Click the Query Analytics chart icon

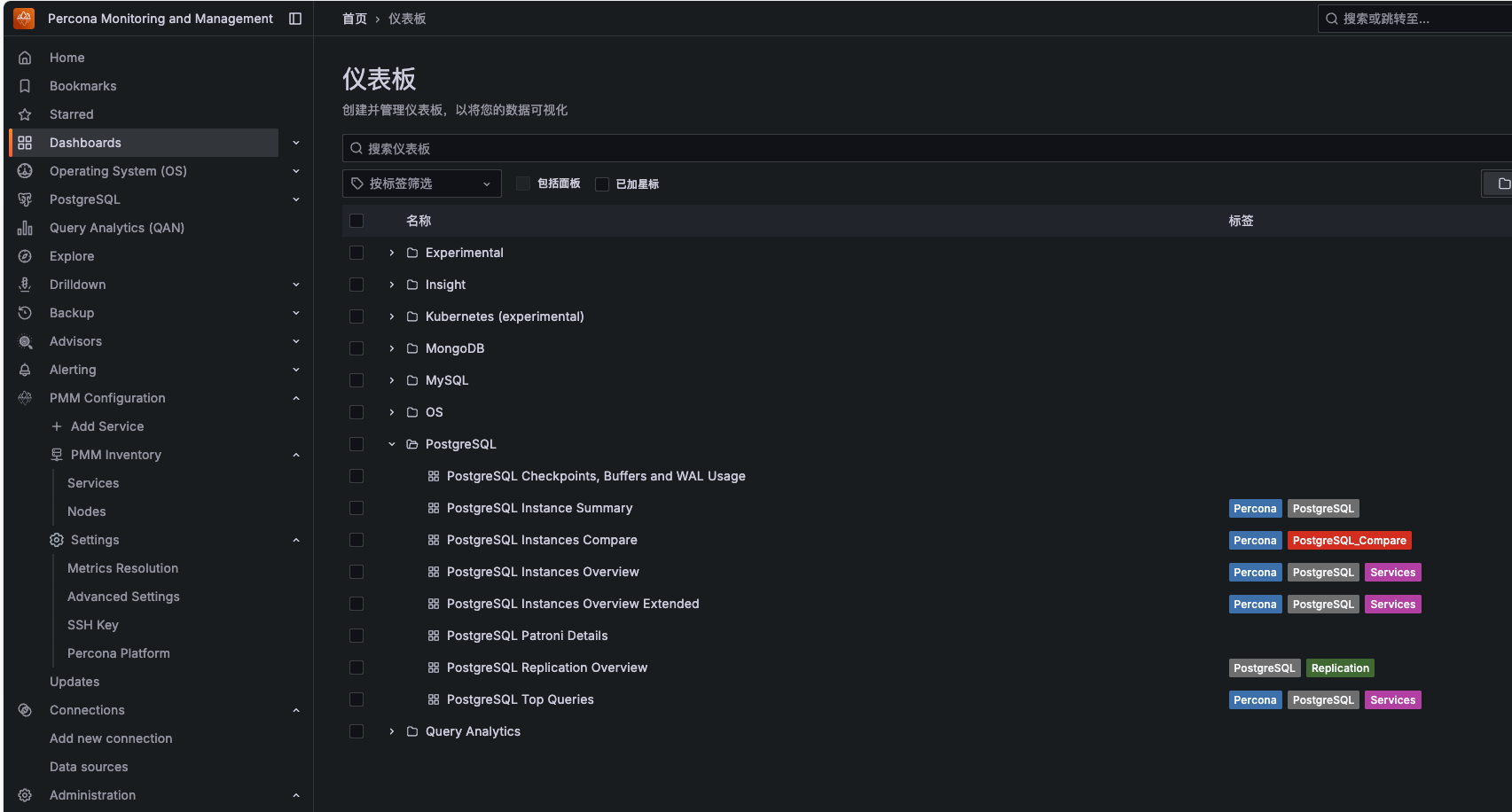click(25, 228)
